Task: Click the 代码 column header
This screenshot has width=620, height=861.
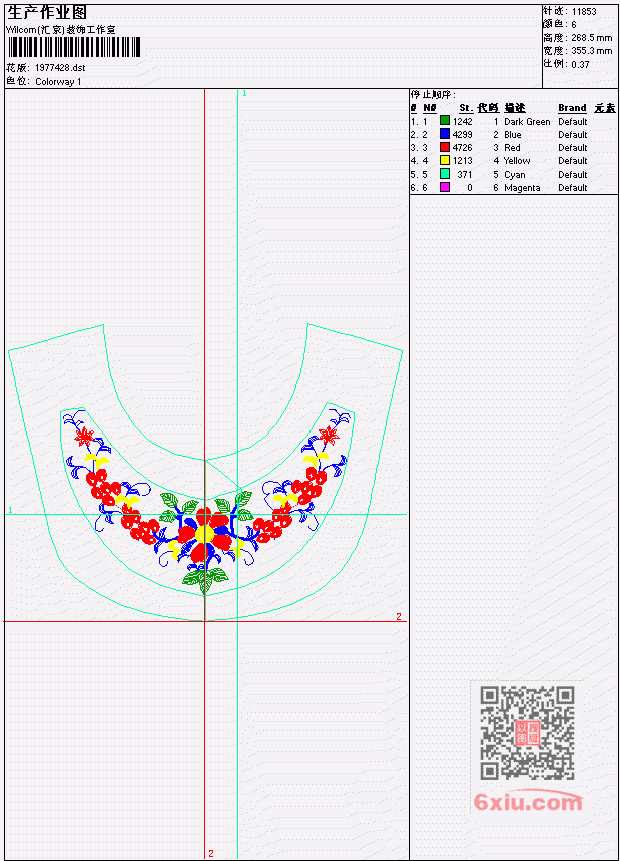Action: click(x=488, y=108)
